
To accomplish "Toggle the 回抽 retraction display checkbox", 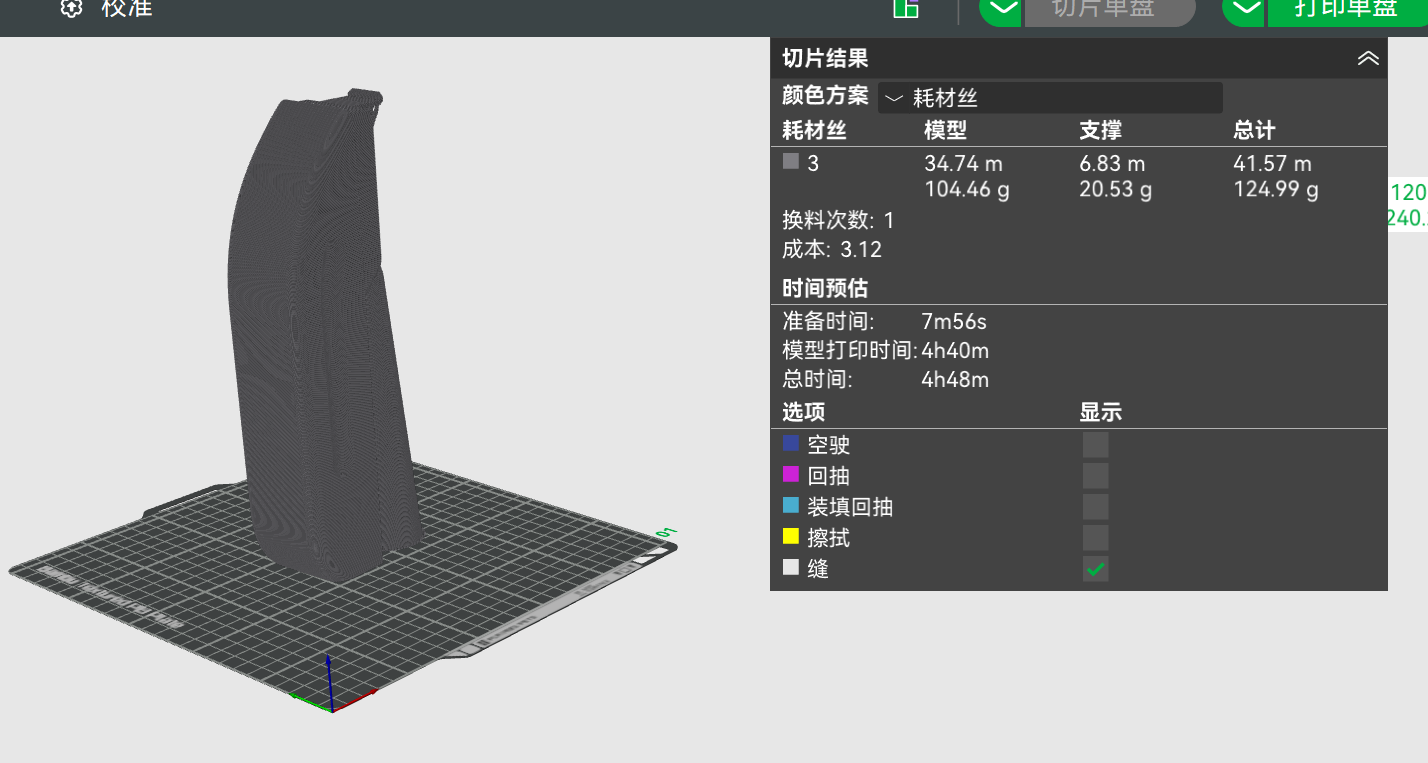I will pos(1096,476).
